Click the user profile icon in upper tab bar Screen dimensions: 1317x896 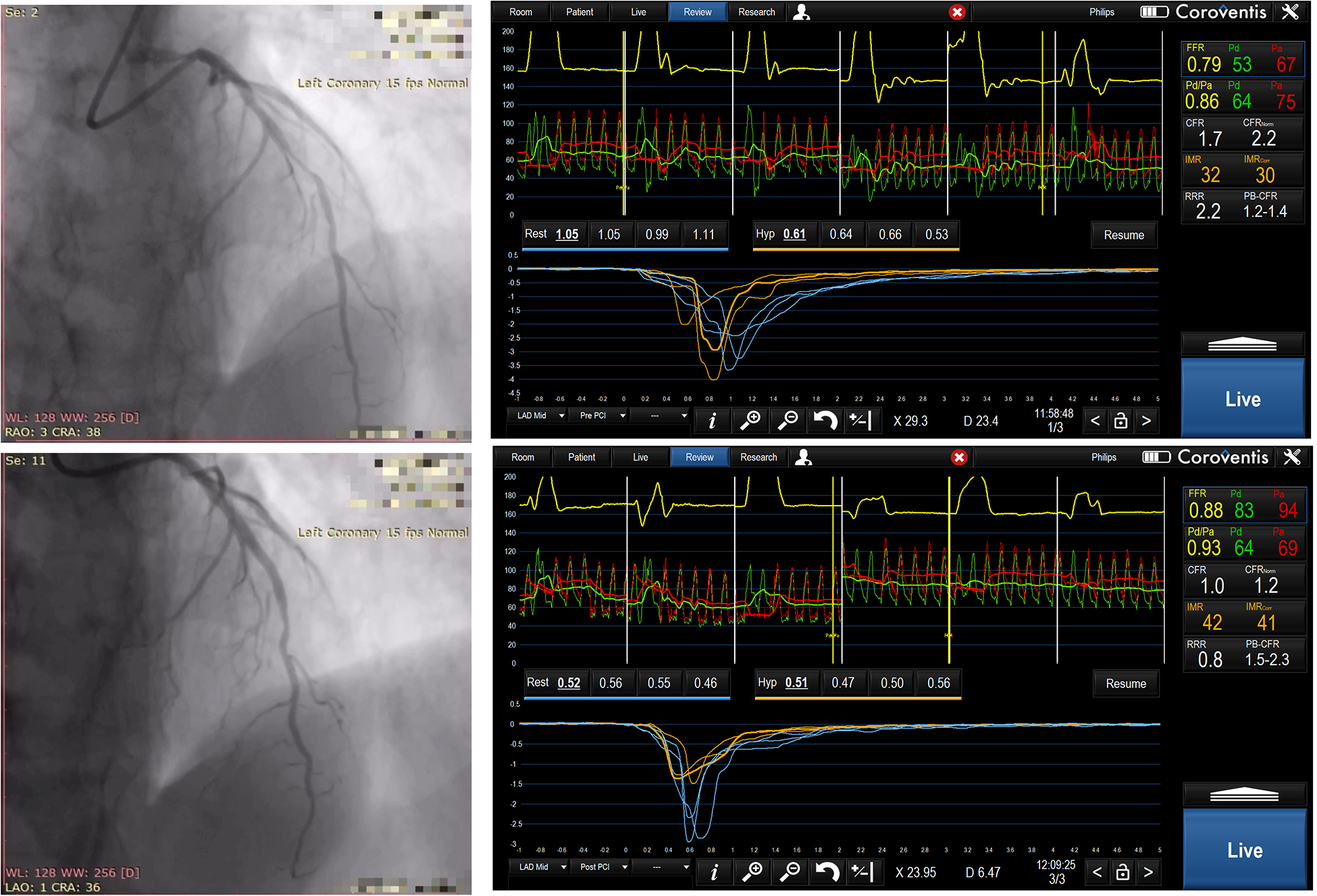(801, 12)
